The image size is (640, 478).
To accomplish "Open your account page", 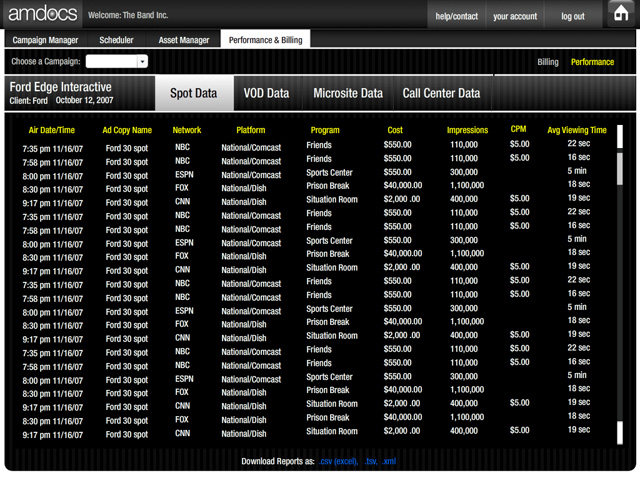I will click(x=515, y=16).
